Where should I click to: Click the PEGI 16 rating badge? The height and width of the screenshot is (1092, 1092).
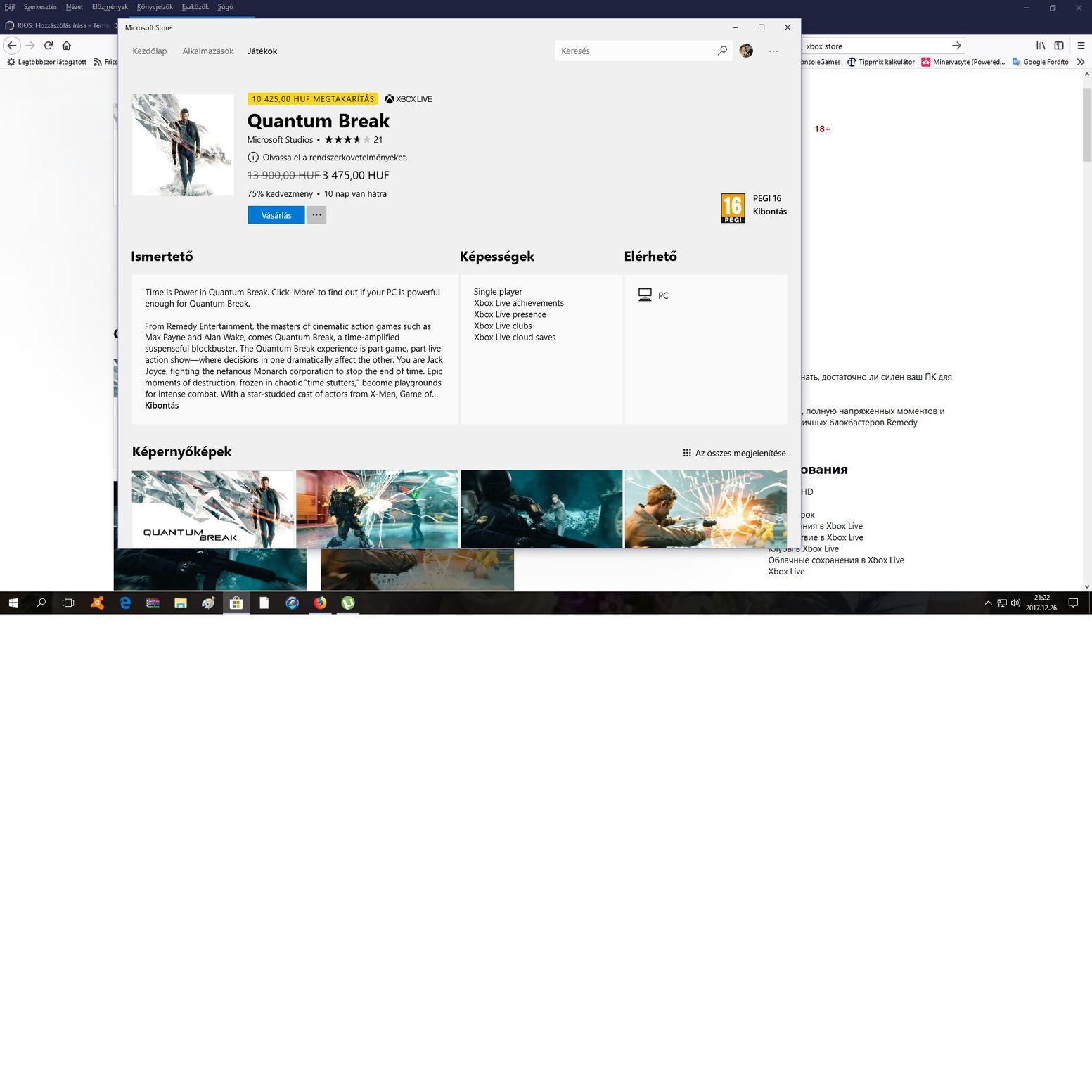point(733,208)
